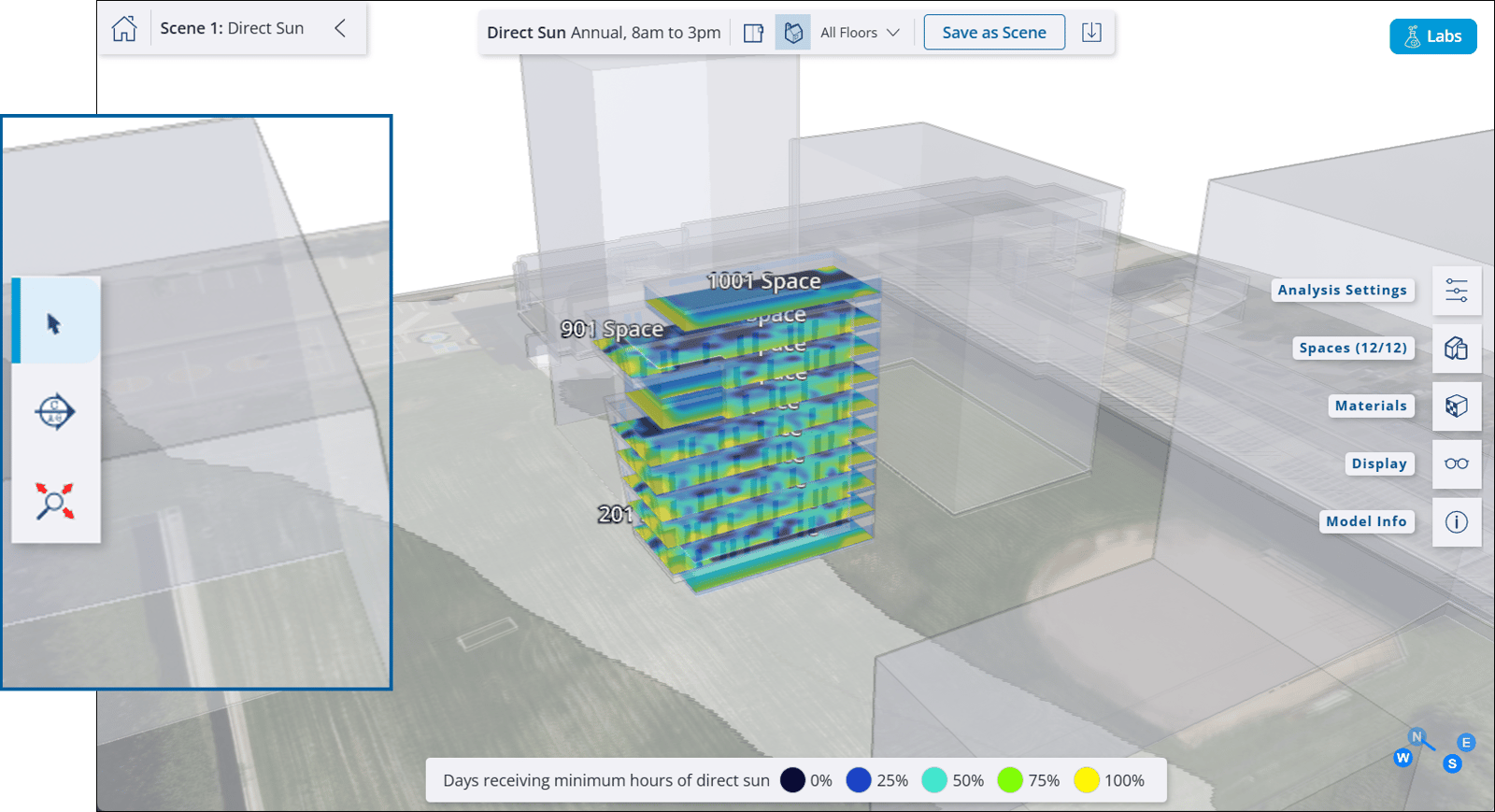
Task: Open the Scene 1: Direct Sun title
Action: (x=232, y=28)
